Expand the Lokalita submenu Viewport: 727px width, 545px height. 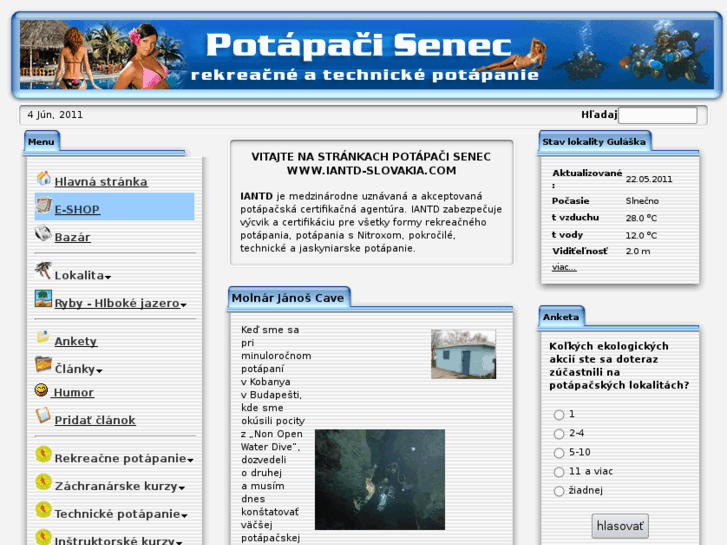[x=108, y=277]
